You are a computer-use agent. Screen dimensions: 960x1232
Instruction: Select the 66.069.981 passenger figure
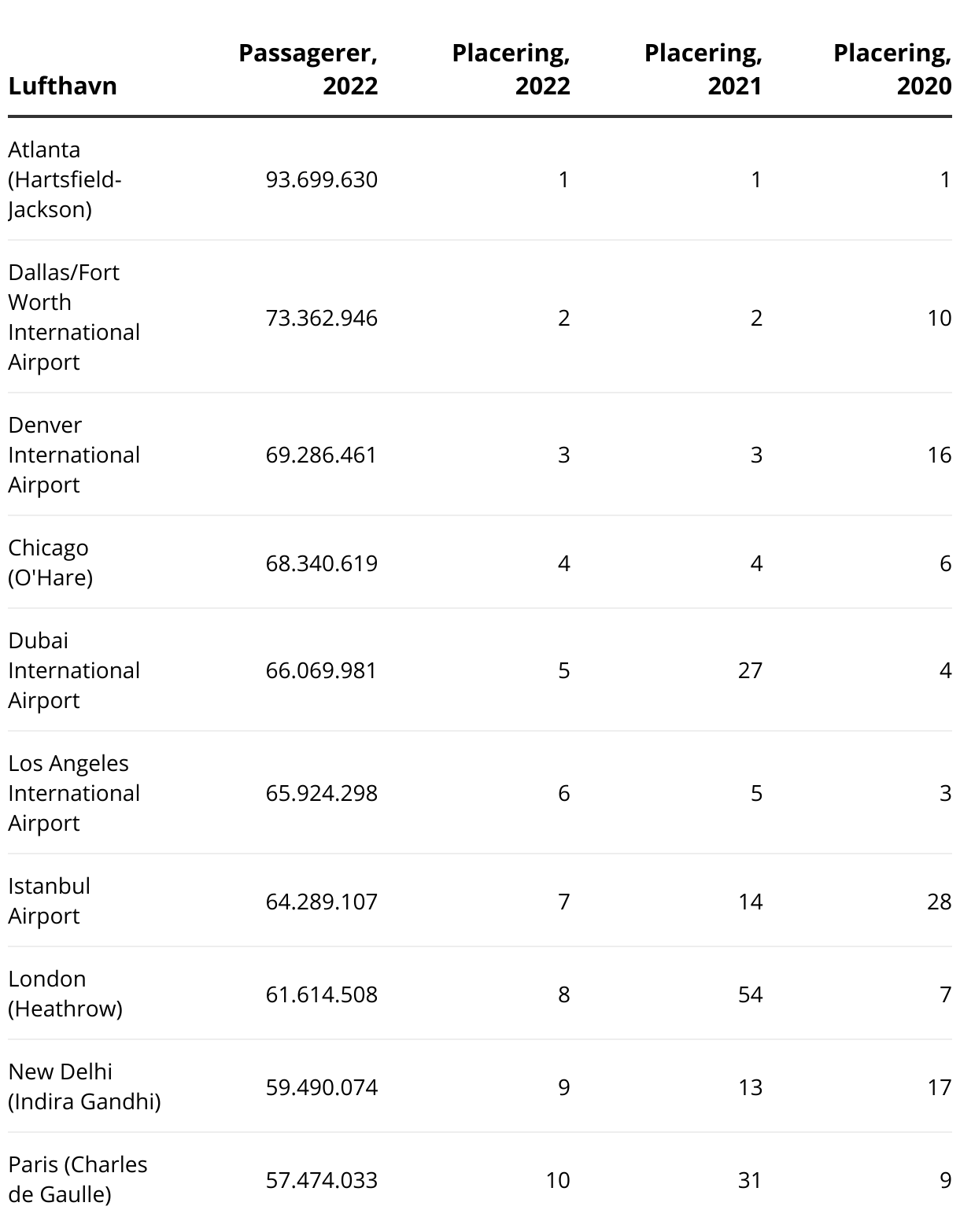click(x=322, y=670)
